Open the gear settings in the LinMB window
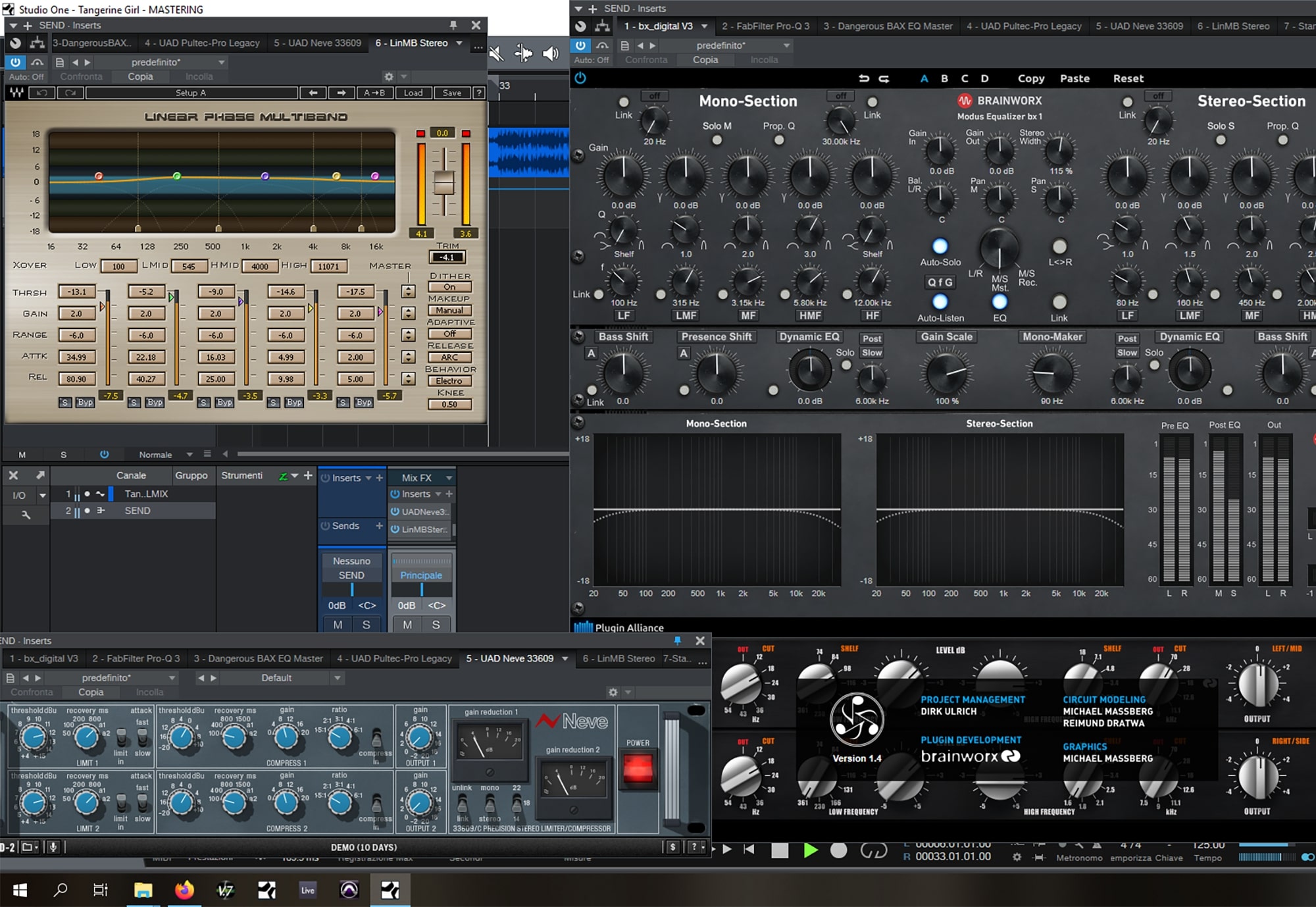 click(x=389, y=77)
